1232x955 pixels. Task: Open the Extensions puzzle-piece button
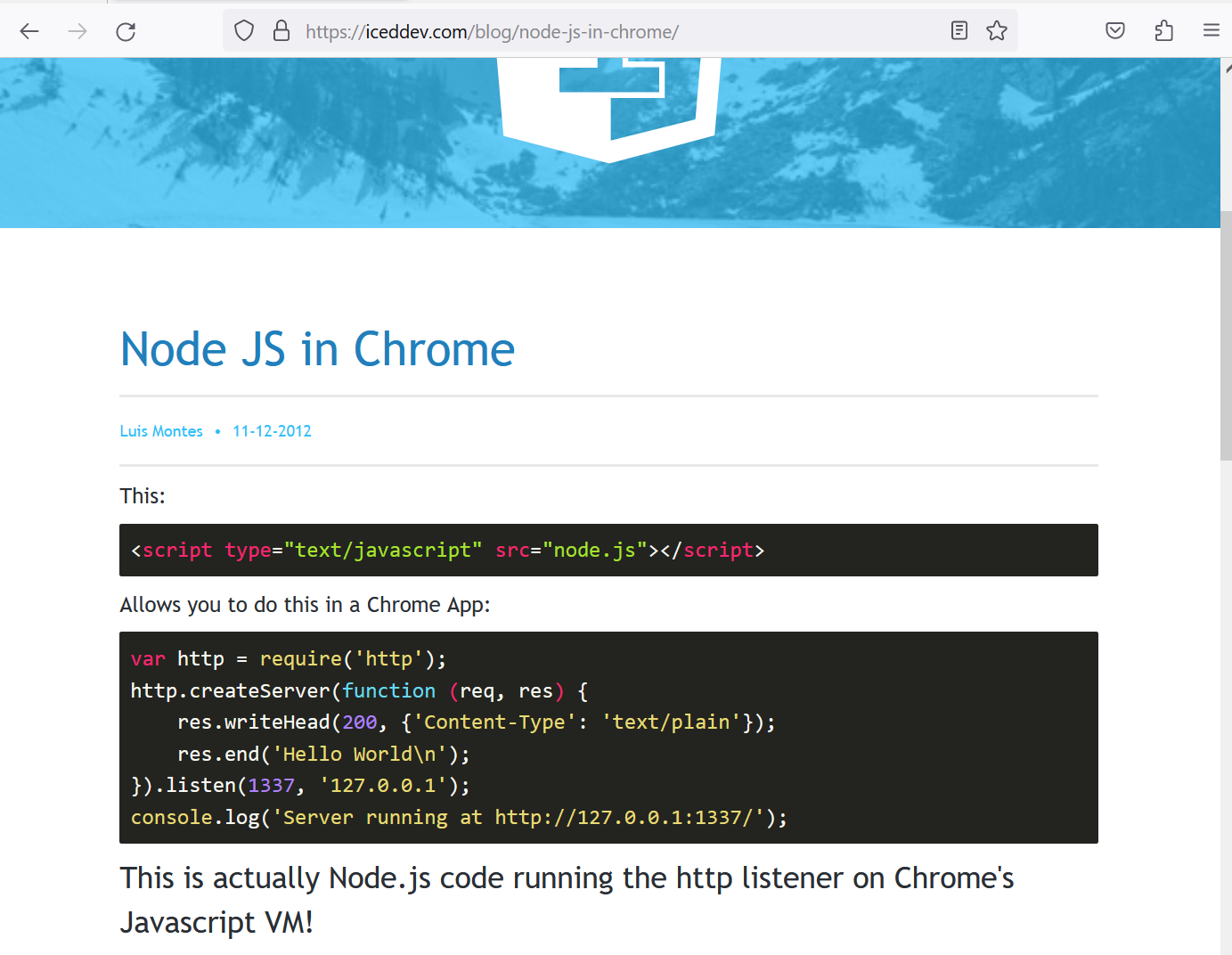click(1163, 31)
